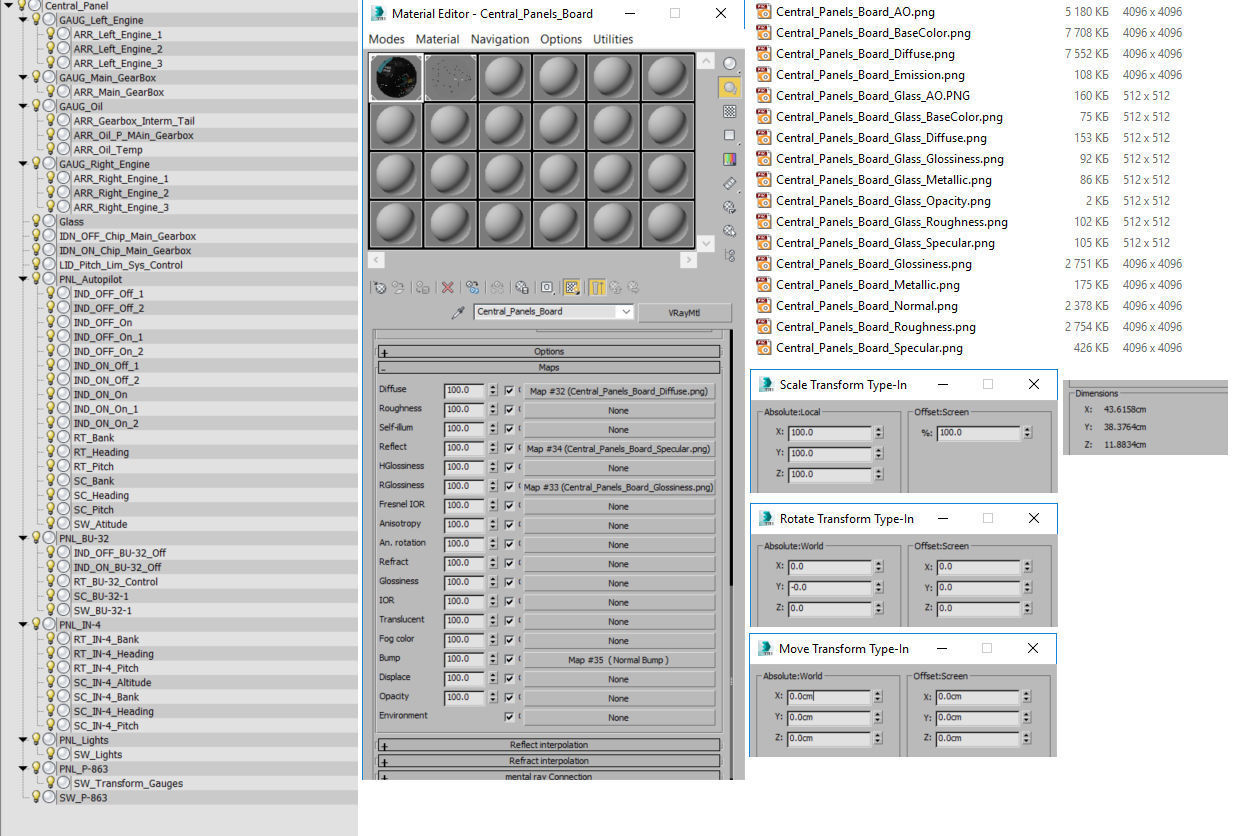
Task: Click the Go to Parent icon
Action: click(x=615, y=288)
